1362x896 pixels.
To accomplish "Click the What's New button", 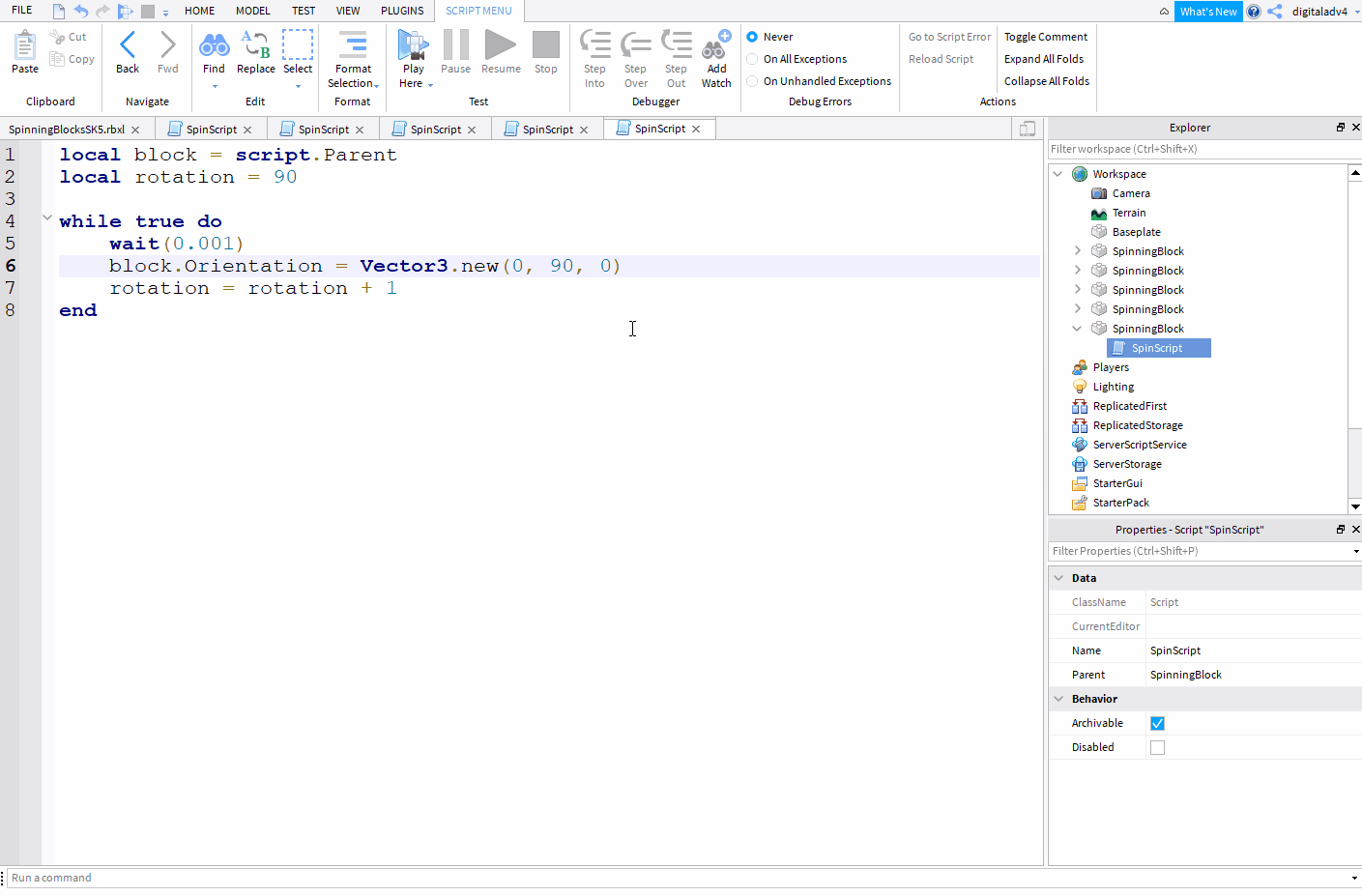I will point(1208,12).
